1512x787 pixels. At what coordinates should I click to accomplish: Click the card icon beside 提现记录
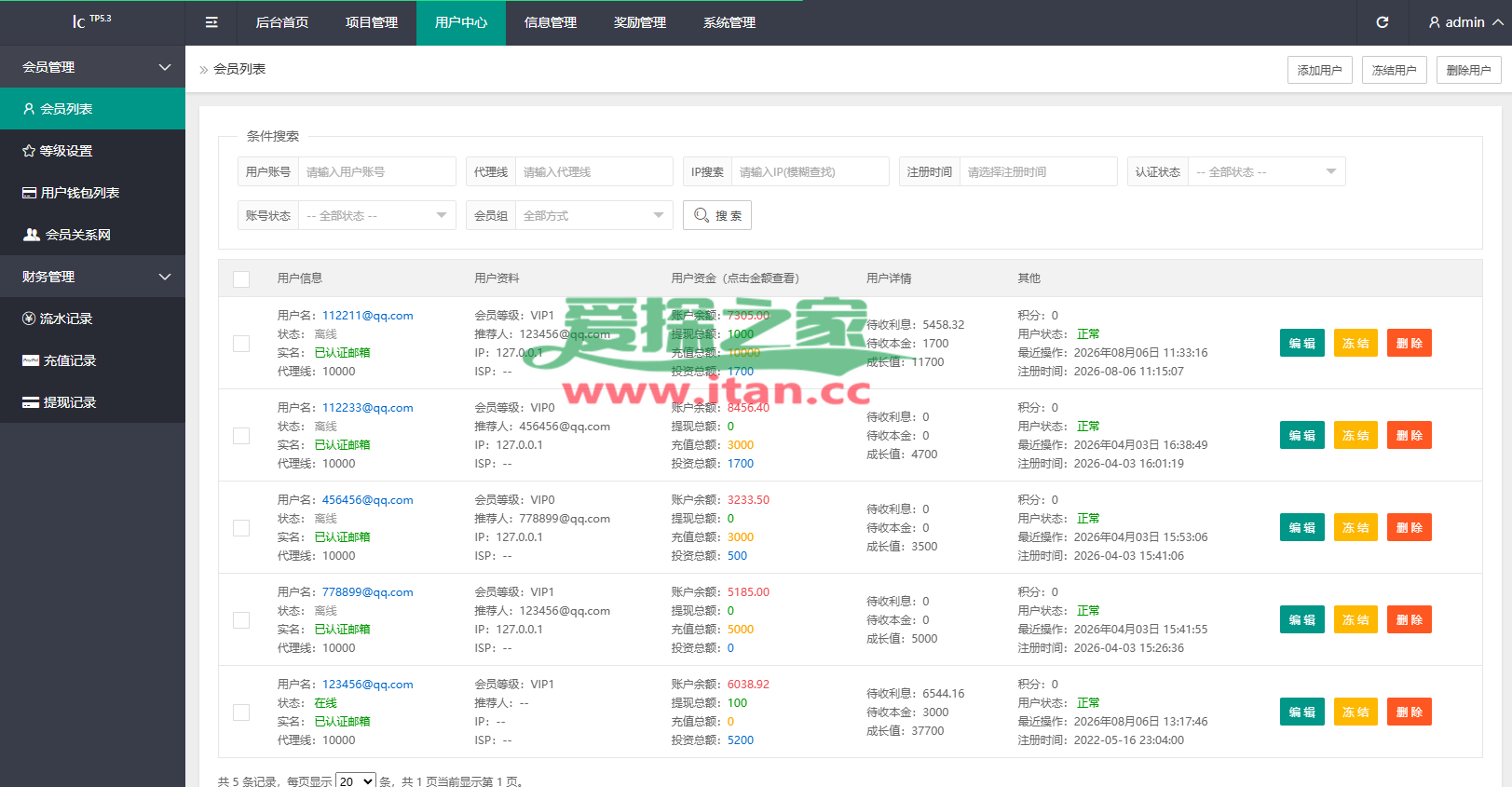(x=31, y=402)
